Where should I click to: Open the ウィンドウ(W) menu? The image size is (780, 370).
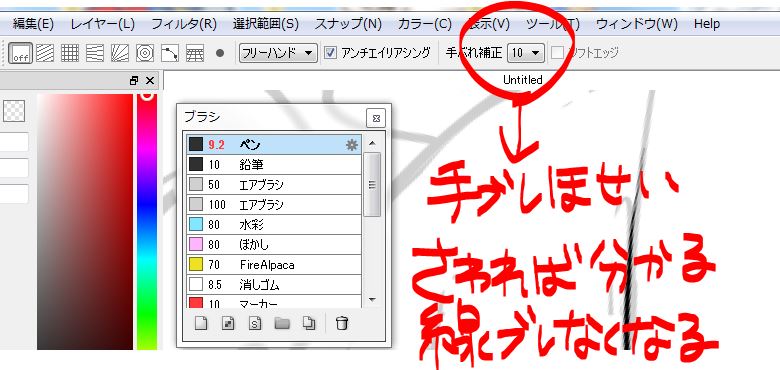[x=637, y=24]
